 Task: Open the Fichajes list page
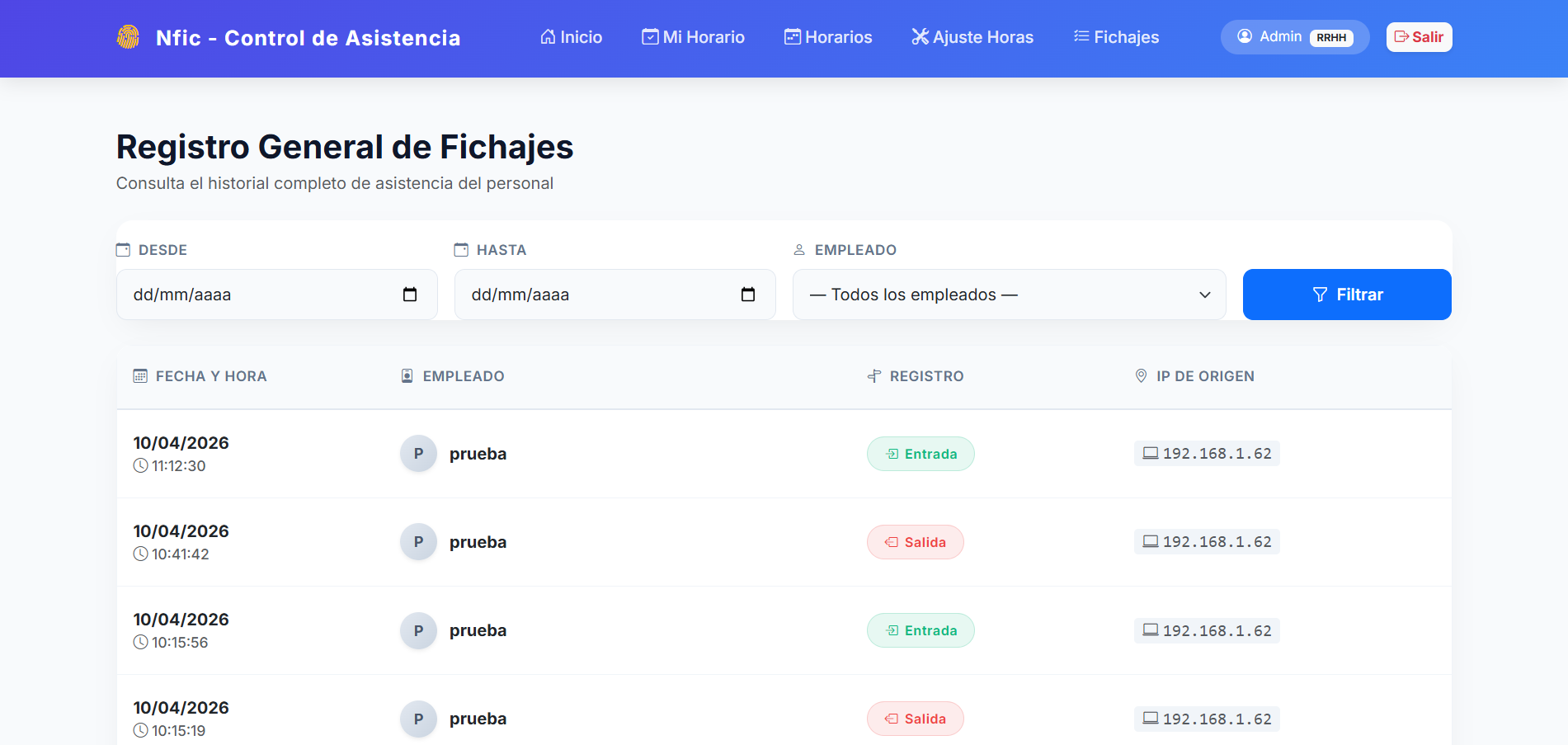[1116, 37]
